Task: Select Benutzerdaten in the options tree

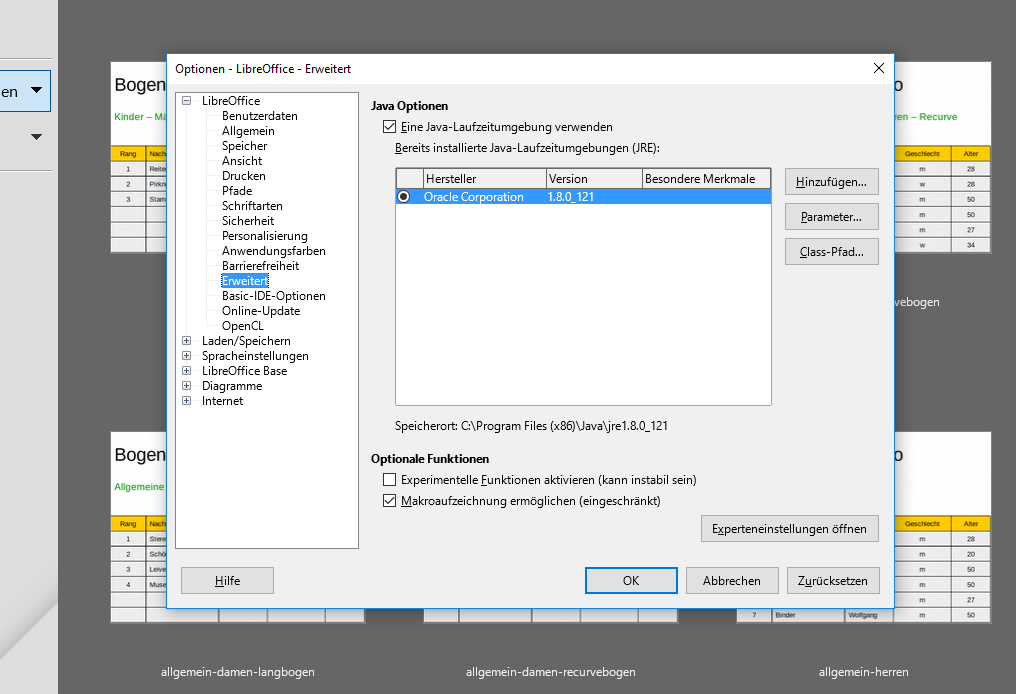Action: coord(260,116)
